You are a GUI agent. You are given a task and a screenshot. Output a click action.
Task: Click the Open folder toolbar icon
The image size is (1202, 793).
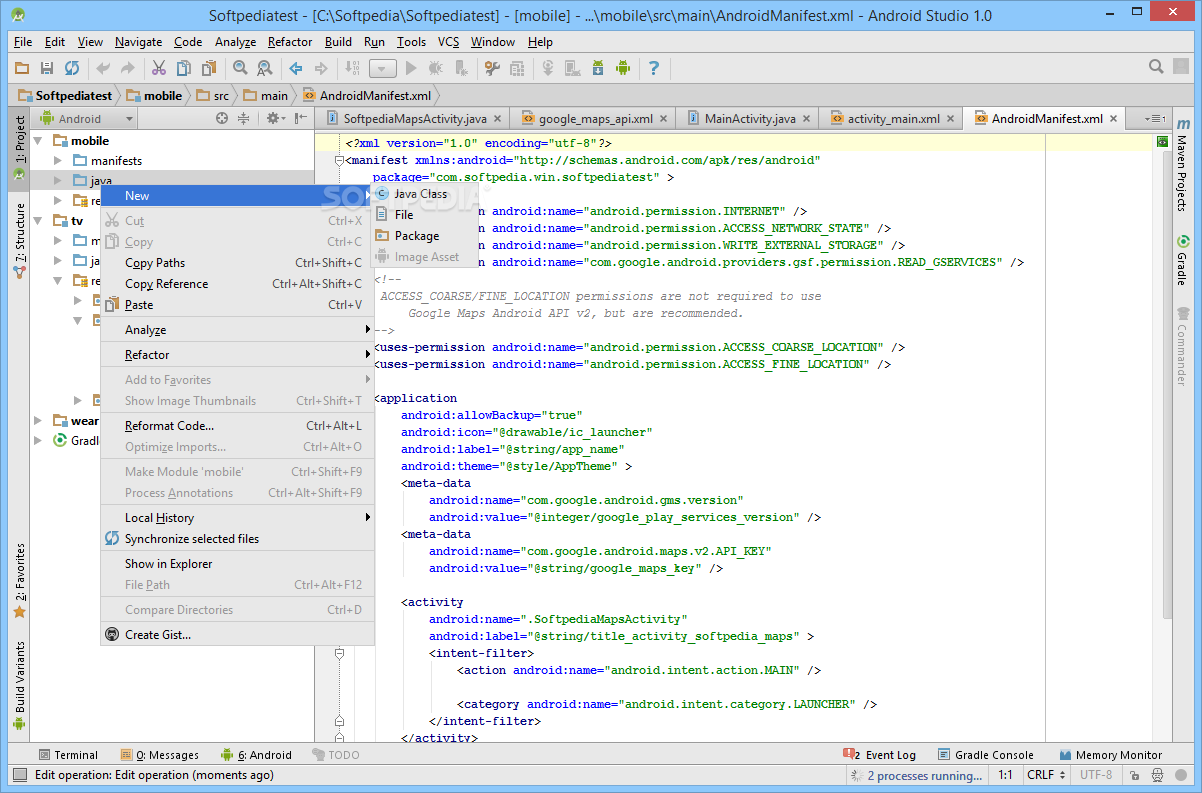click(22, 68)
